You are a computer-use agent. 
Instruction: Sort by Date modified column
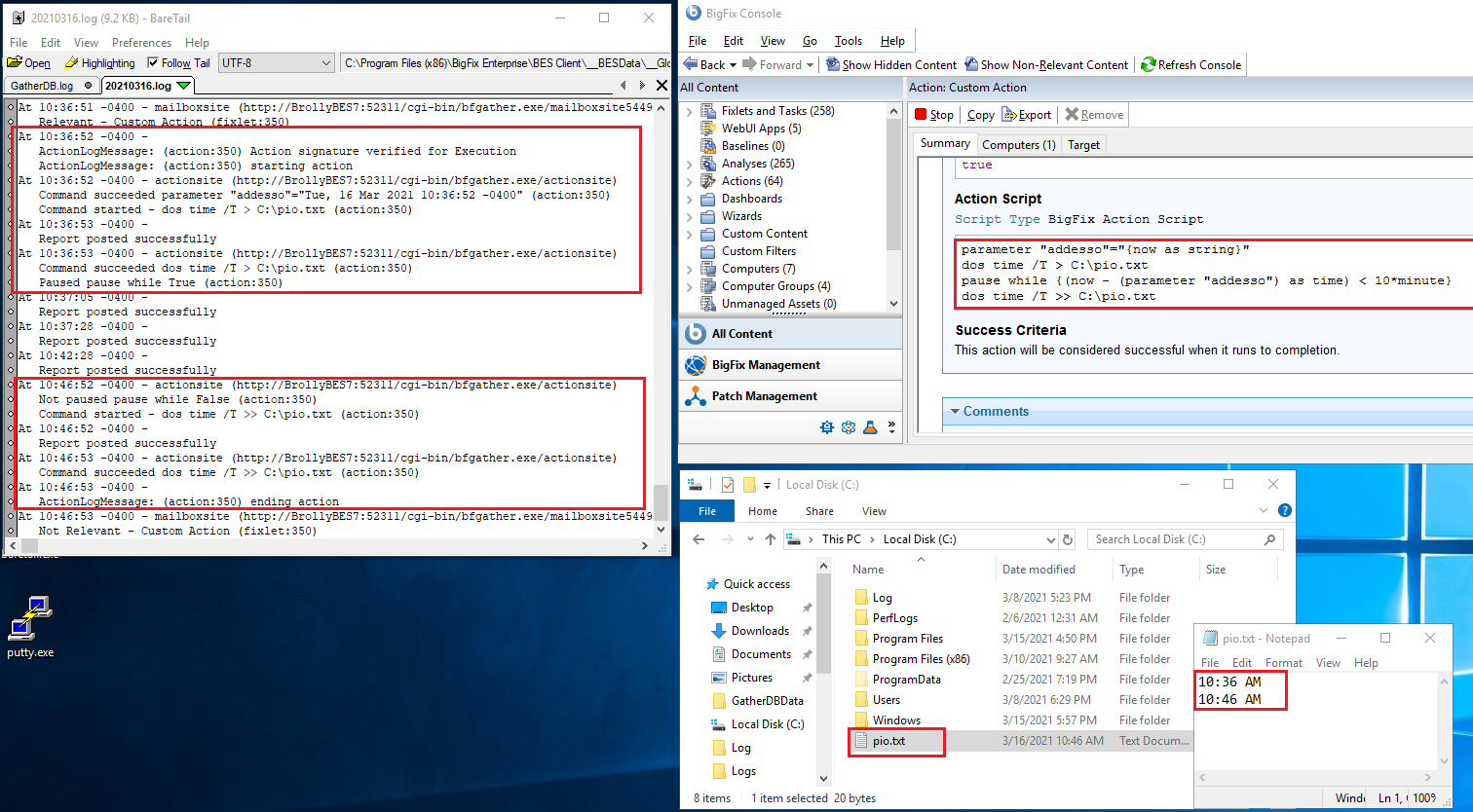(x=1039, y=570)
